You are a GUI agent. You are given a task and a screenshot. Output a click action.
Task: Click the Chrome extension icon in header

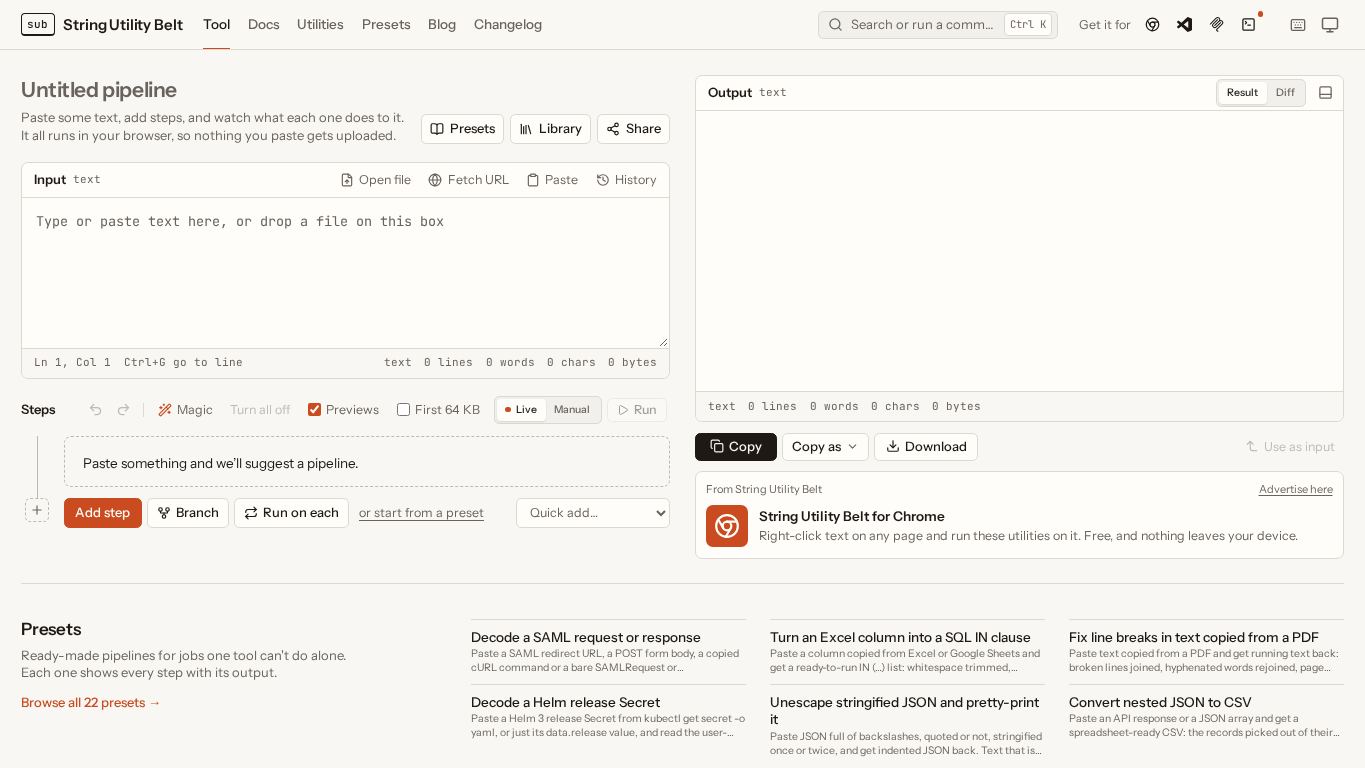1152,25
